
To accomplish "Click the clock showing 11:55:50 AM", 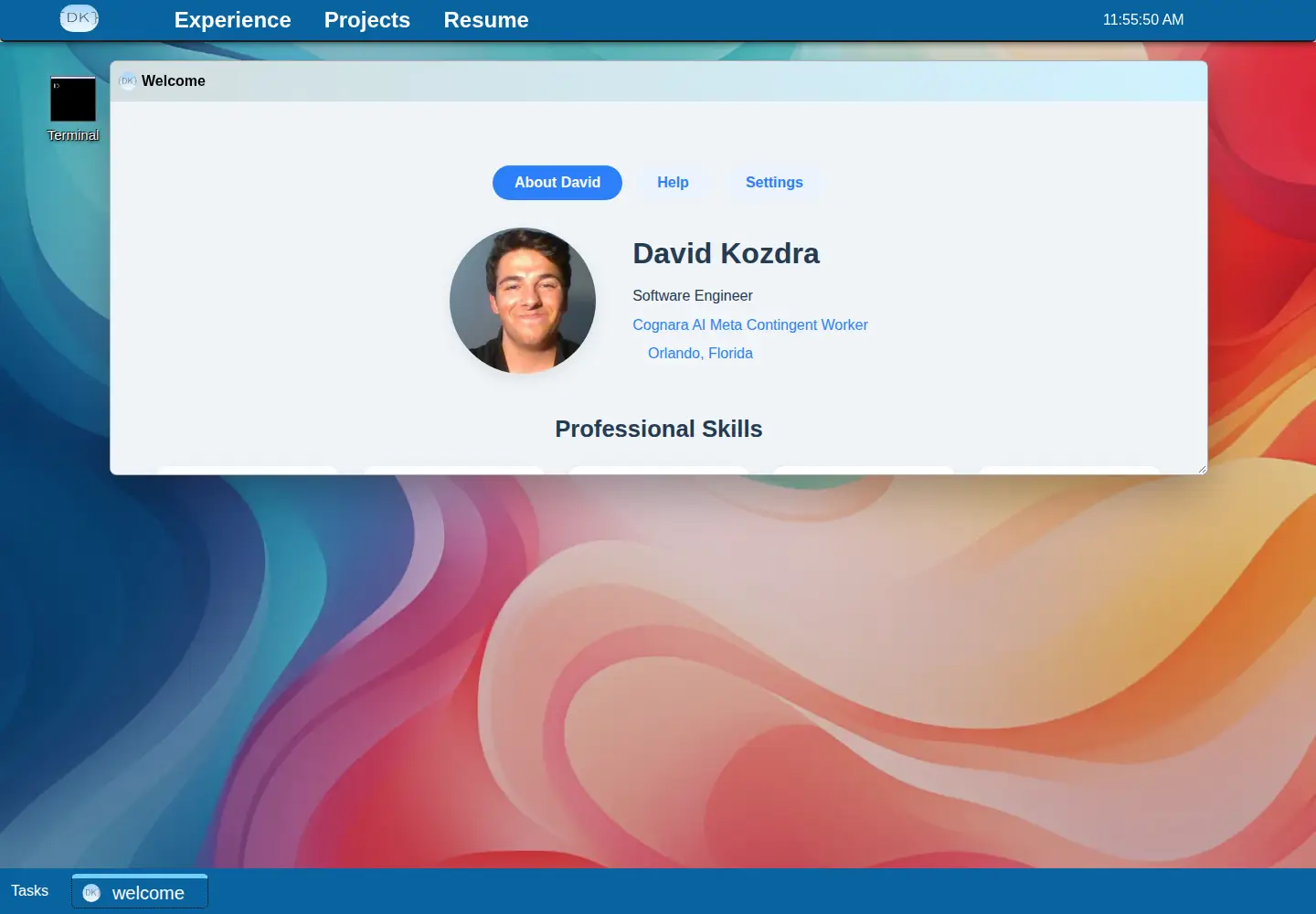I will pos(1143,19).
